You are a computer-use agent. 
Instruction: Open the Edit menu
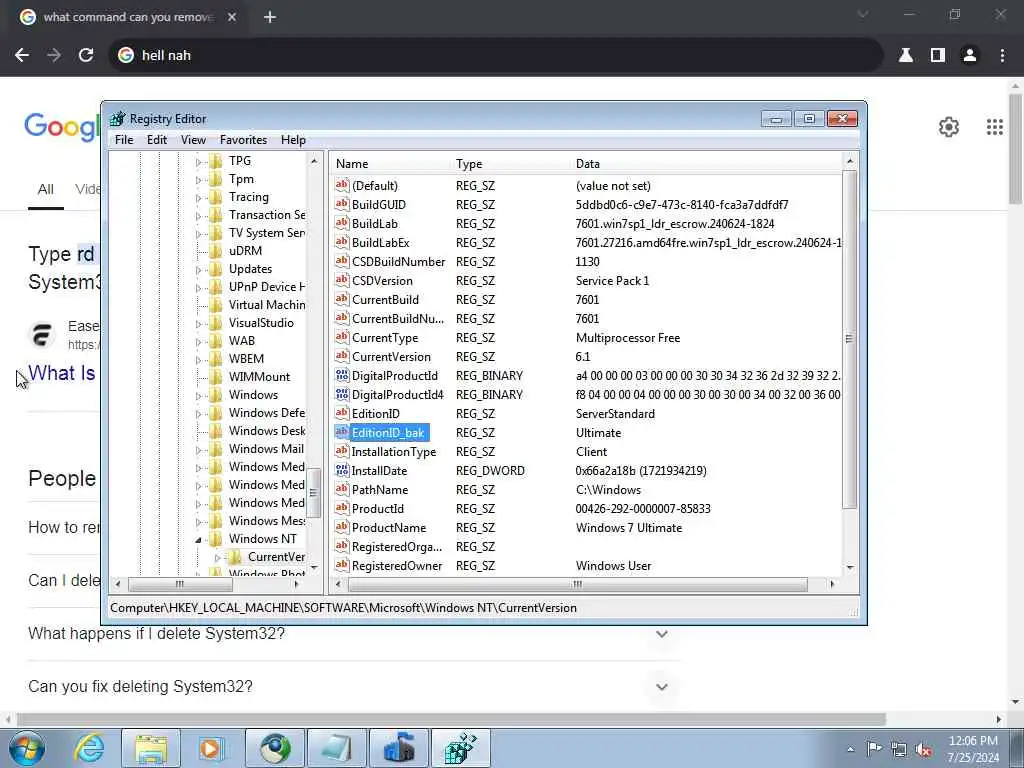[157, 140]
